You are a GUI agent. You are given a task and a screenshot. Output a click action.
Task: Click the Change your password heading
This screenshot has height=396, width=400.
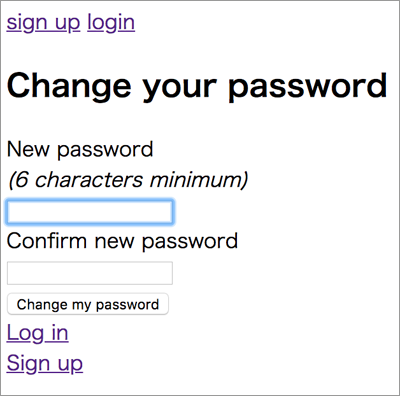197,86
